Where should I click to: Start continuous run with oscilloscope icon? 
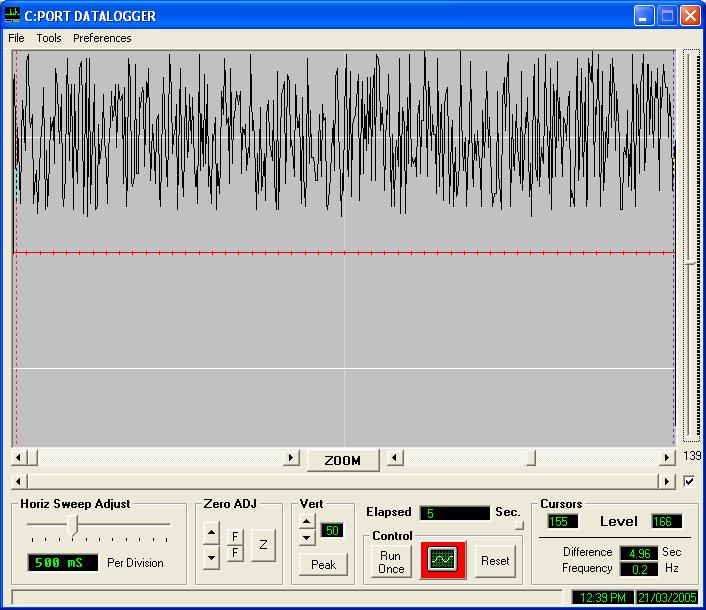pos(441,560)
